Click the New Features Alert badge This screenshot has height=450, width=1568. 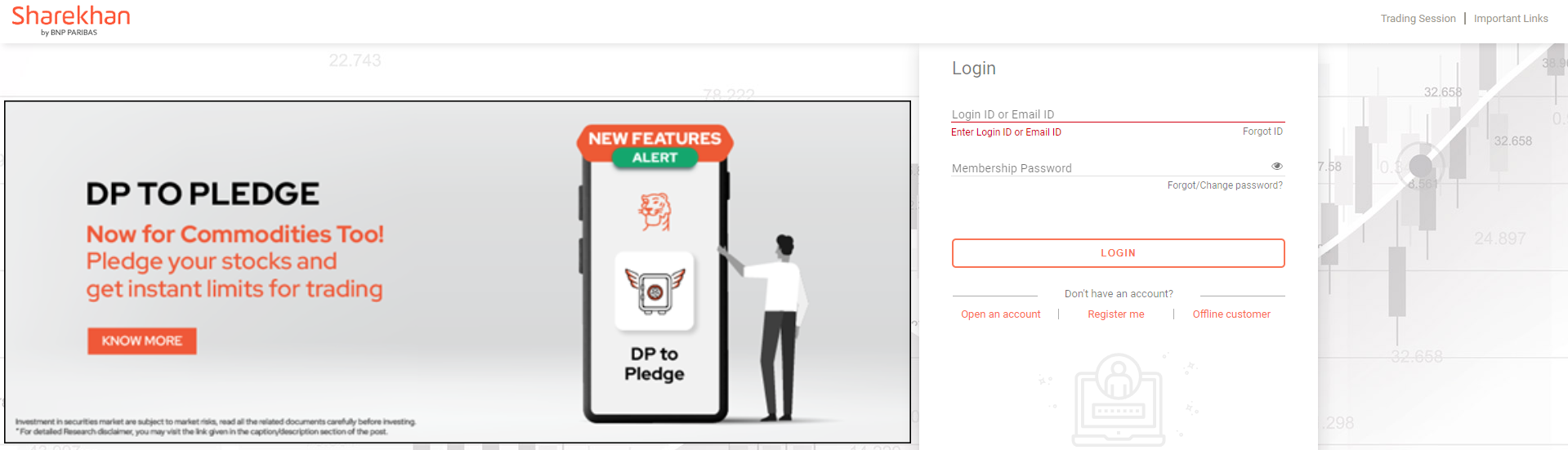654,147
